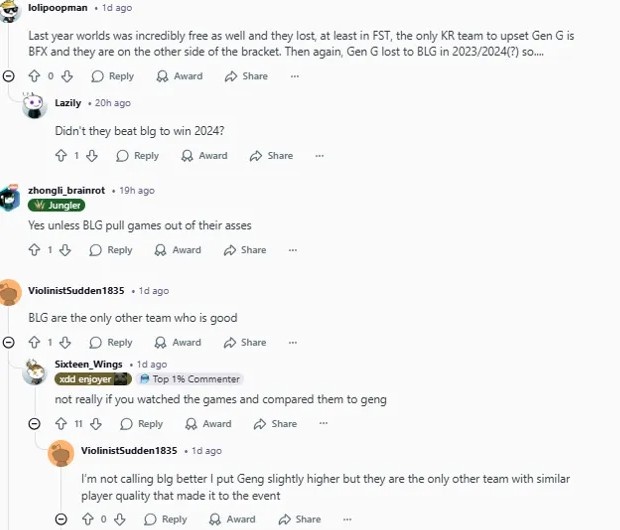Downvote ViolinistSudden1835's bottom reply

119,519
